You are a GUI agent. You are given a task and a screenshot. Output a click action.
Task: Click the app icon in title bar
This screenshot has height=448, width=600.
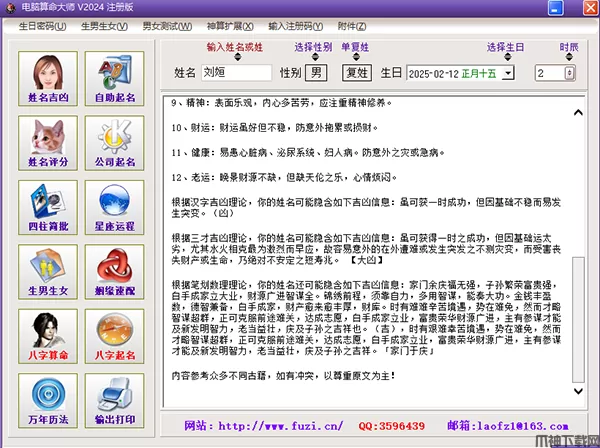click(x=10, y=7)
